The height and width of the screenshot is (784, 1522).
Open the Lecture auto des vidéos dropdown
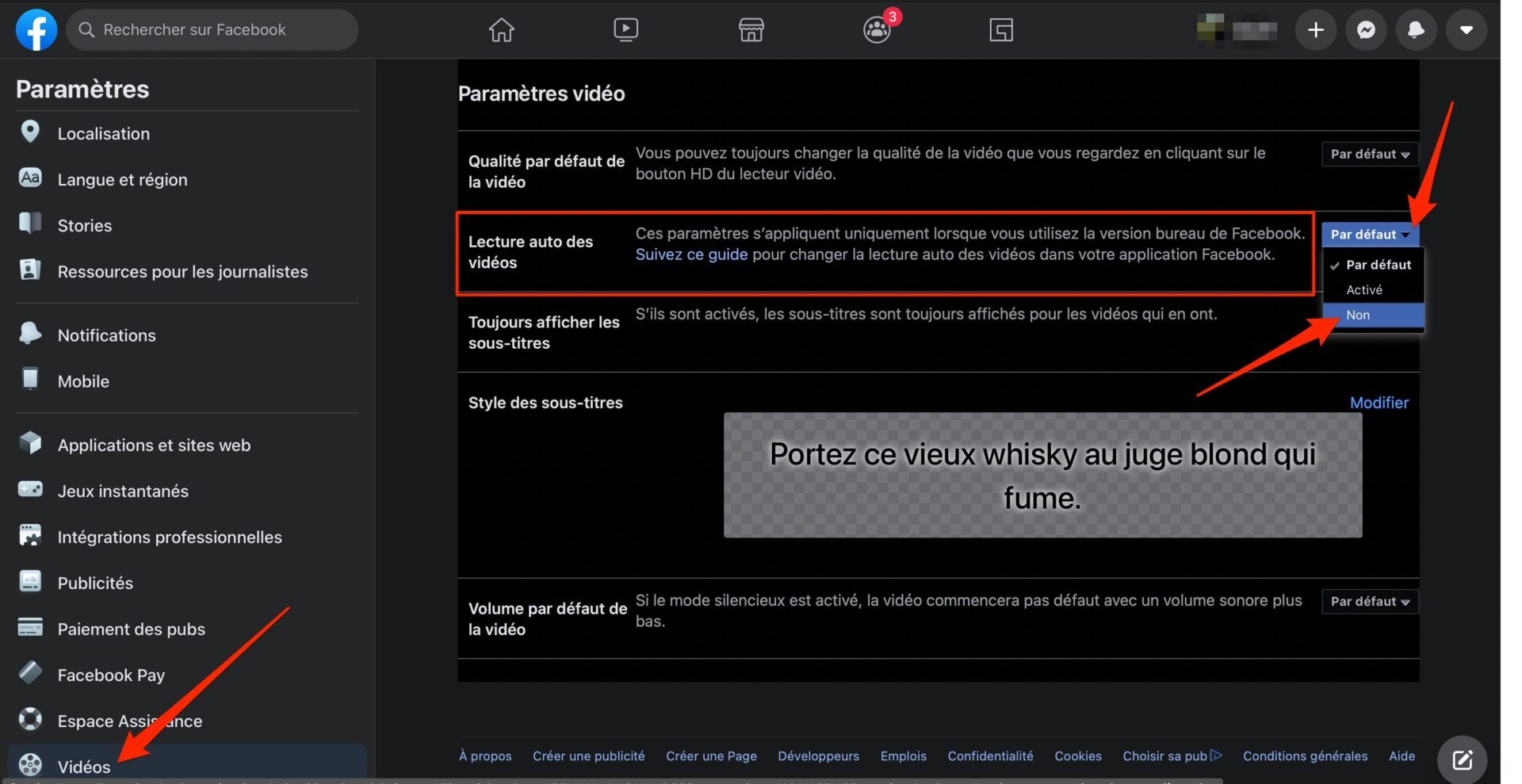click(1370, 235)
